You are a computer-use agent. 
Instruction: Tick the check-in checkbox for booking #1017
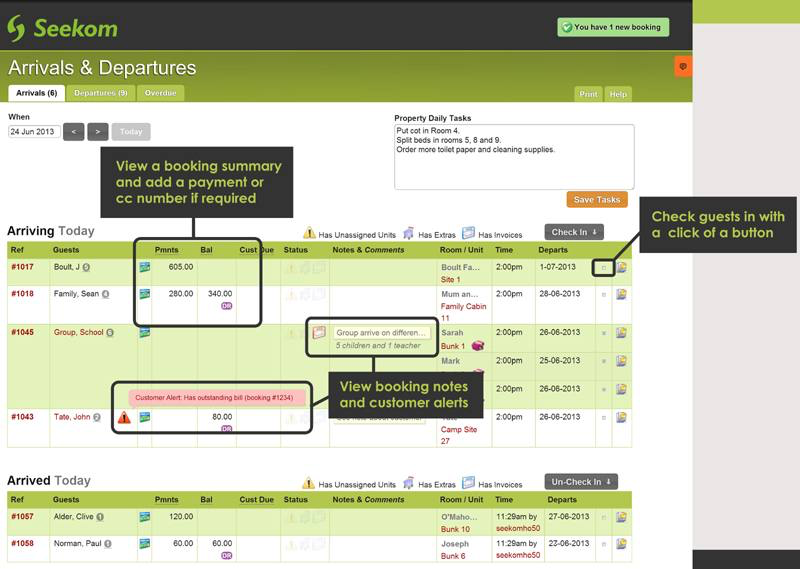(604, 267)
